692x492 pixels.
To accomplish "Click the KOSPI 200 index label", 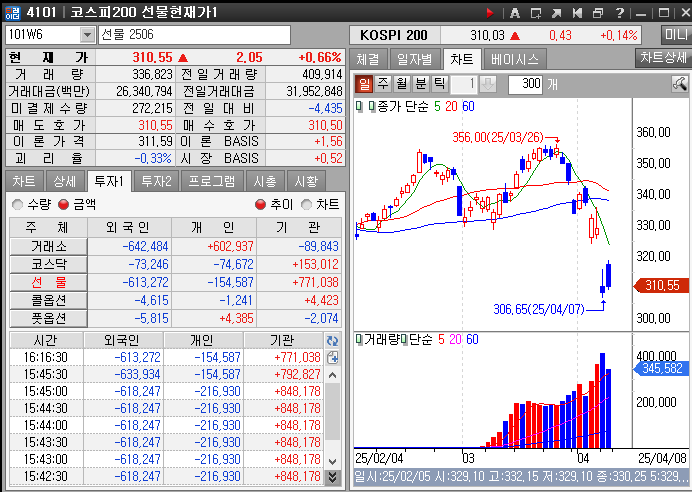I will (x=394, y=35).
